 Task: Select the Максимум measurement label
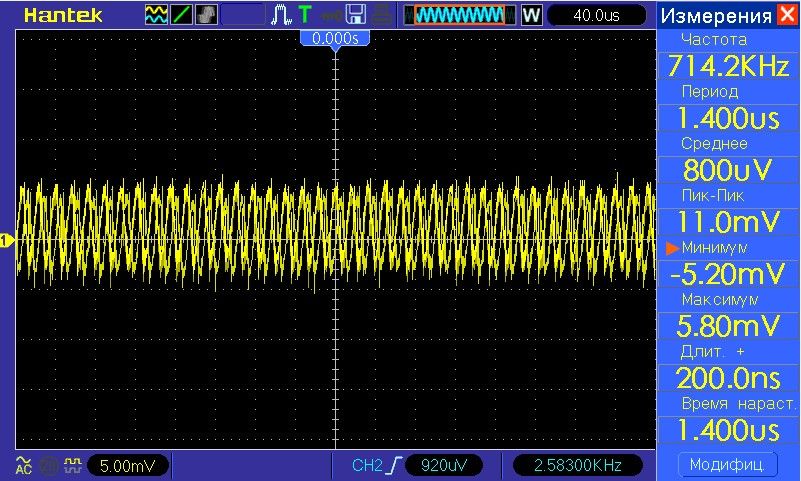coord(720,300)
